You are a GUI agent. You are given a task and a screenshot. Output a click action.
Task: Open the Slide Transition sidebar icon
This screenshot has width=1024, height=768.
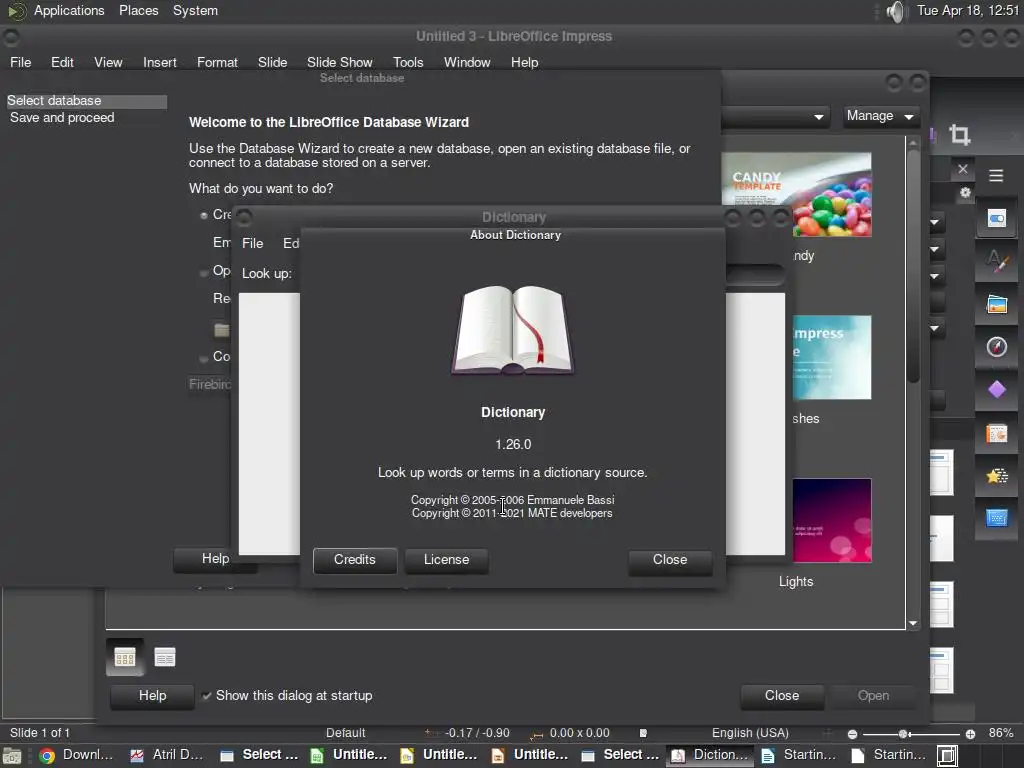997,433
